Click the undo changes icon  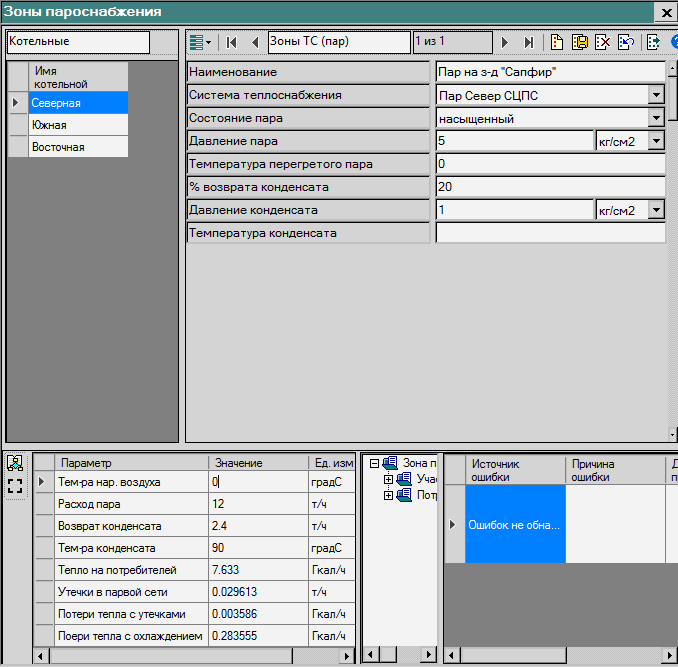tap(626, 42)
